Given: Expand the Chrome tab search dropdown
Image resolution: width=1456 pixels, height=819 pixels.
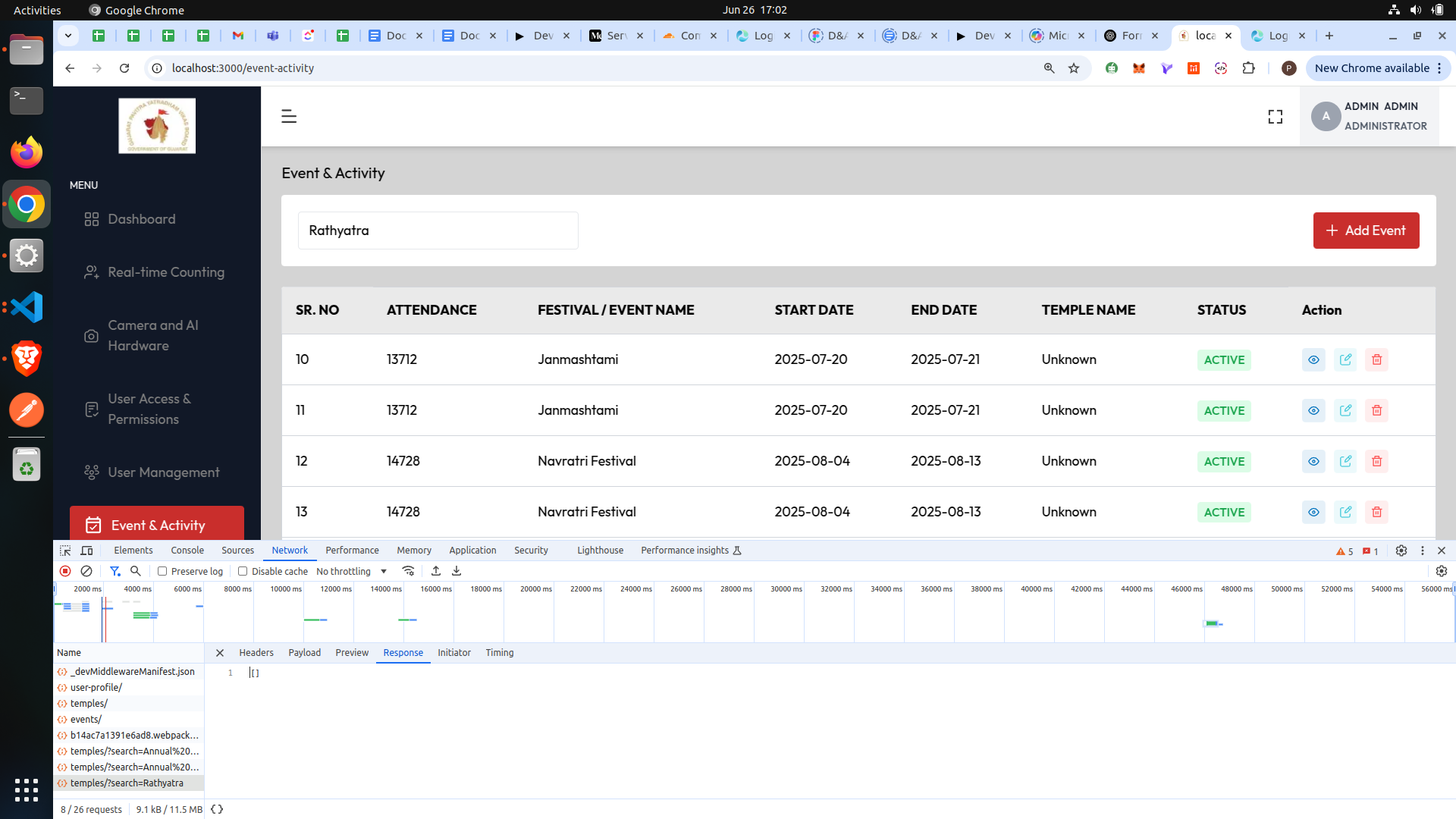Looking at the screenshot, I should pos(68,36).
